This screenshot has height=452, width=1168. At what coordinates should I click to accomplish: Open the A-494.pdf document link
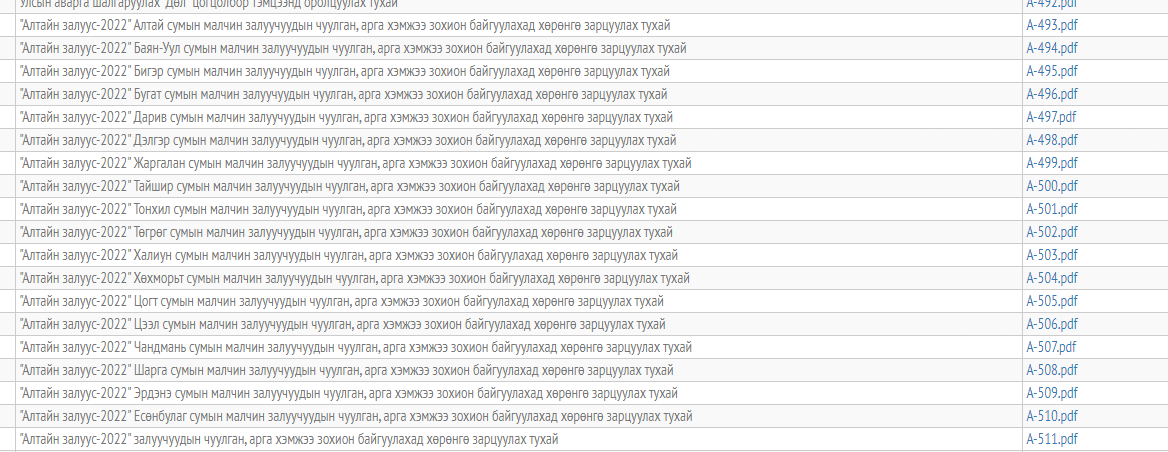click(x=1052, y=48)
